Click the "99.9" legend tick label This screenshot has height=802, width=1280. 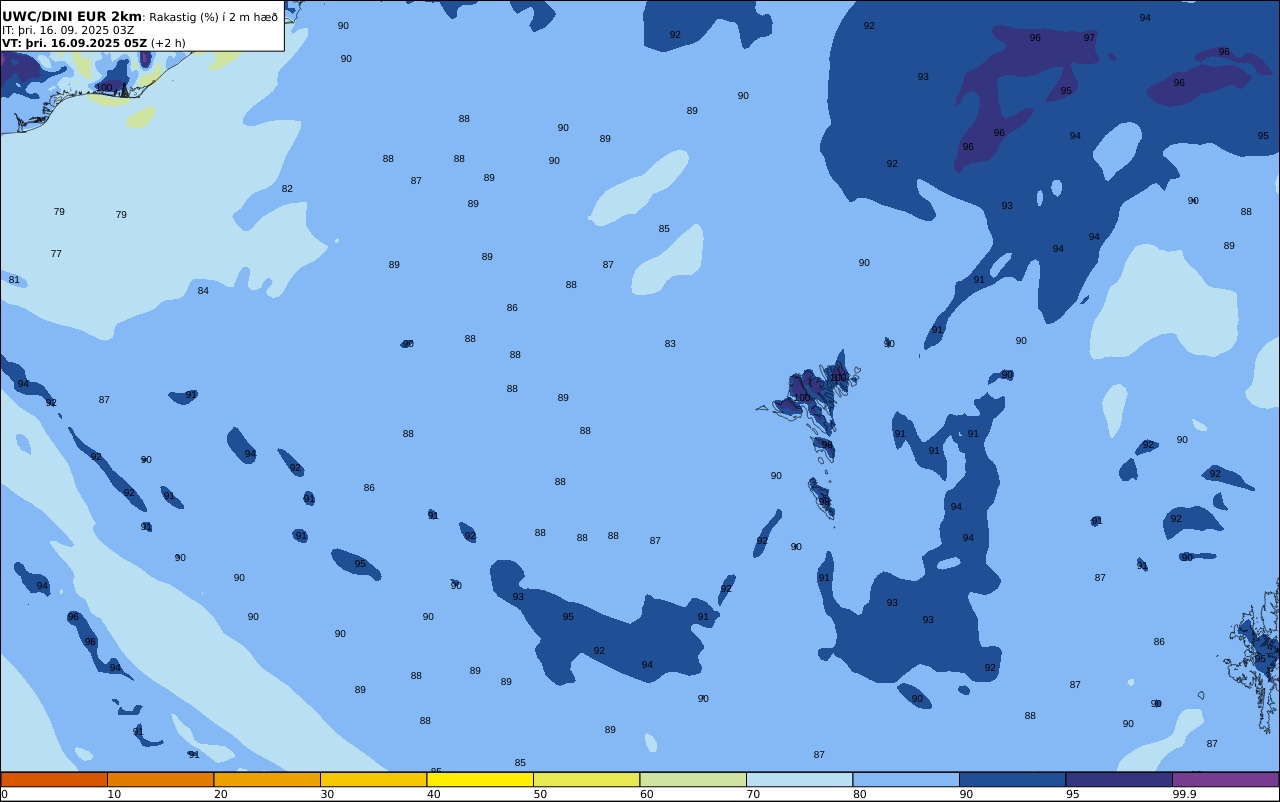pos(1185,794)
